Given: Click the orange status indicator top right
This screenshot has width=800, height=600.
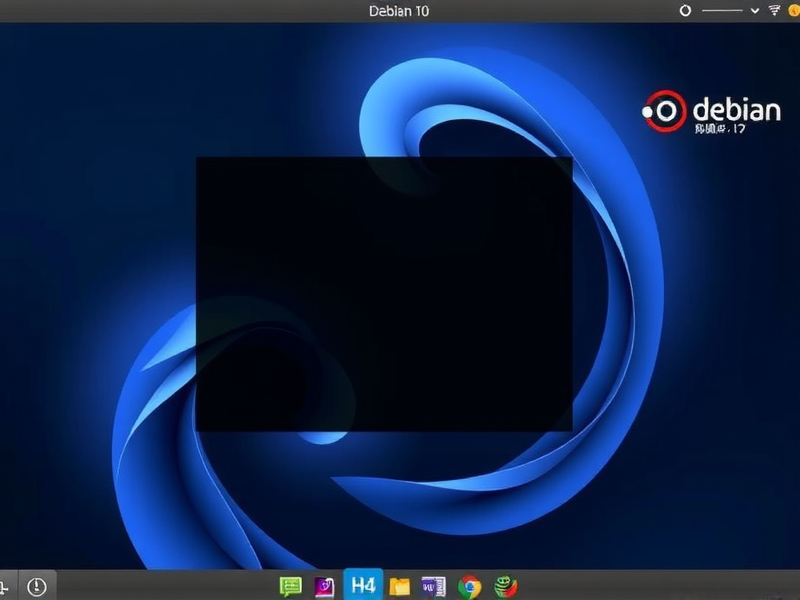Looking at the screenshot, I should click(793, 9).
